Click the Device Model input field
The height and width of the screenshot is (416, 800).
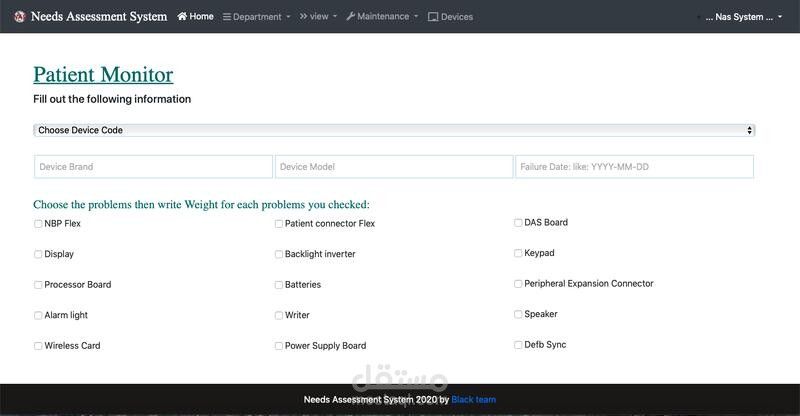[x=394, y=167]
